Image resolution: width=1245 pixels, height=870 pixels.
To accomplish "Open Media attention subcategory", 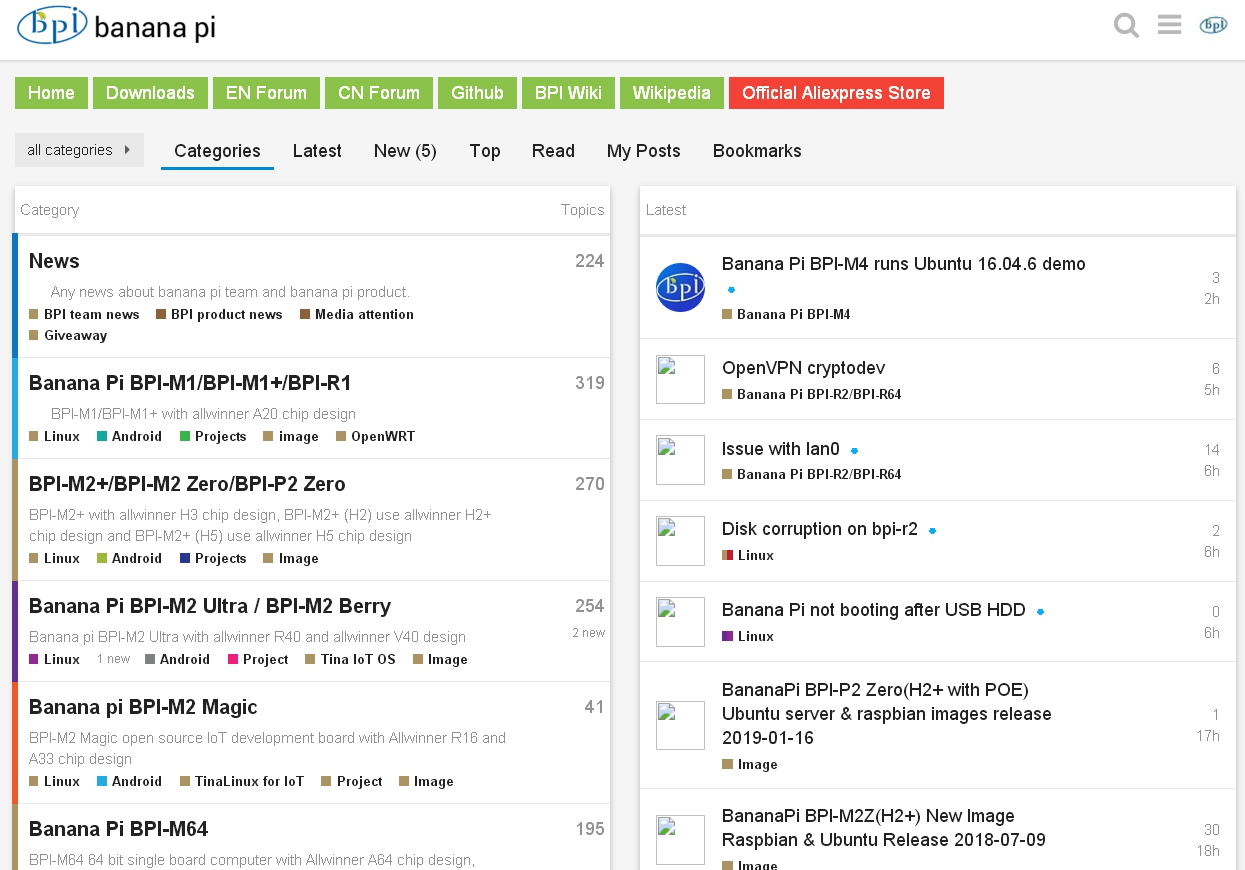I will [357, 314].
